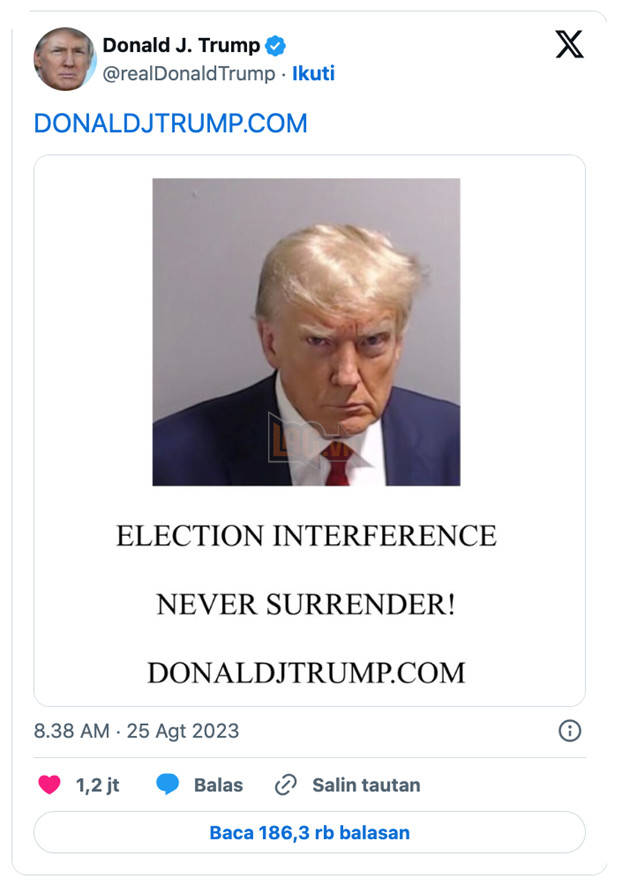Viewport: 630px width, 886px height.
Task: Click the 1,2 jt like count
Action: (98, 785)
